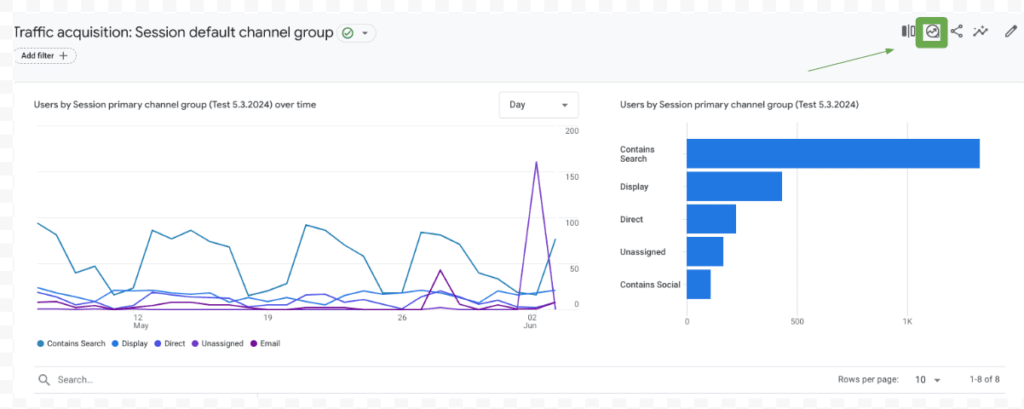Viewport: 1024px width, 409px height.
Task: Open the Insights sparkline icon
Action: click(x=981, y=32)
